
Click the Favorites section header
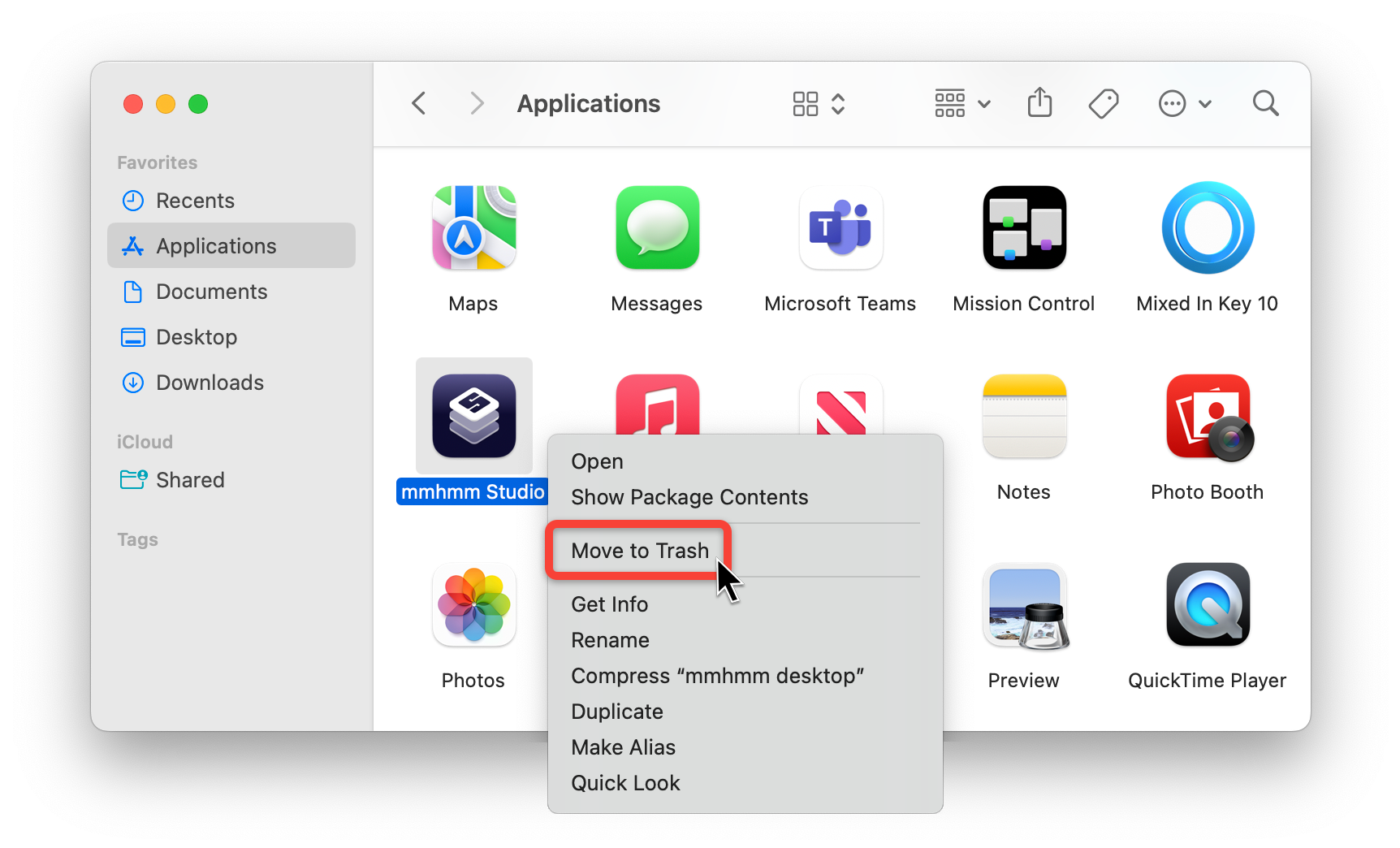point(157,162)
